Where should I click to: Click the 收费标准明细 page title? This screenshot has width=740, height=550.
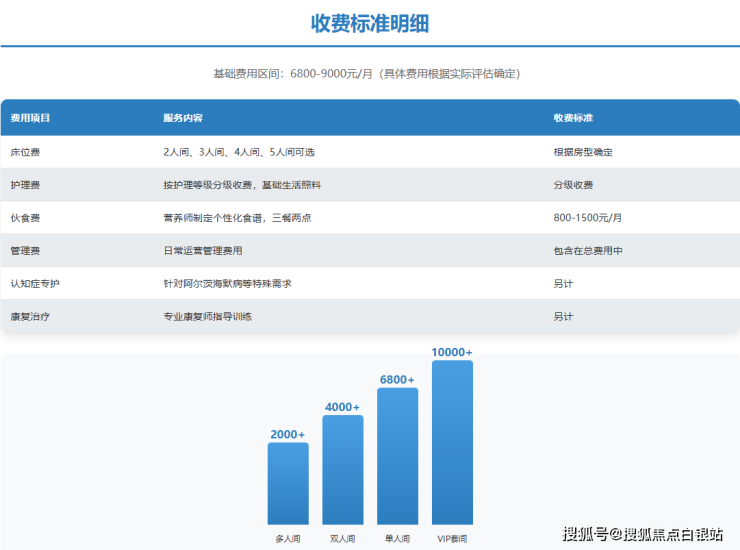pos(369,24)
